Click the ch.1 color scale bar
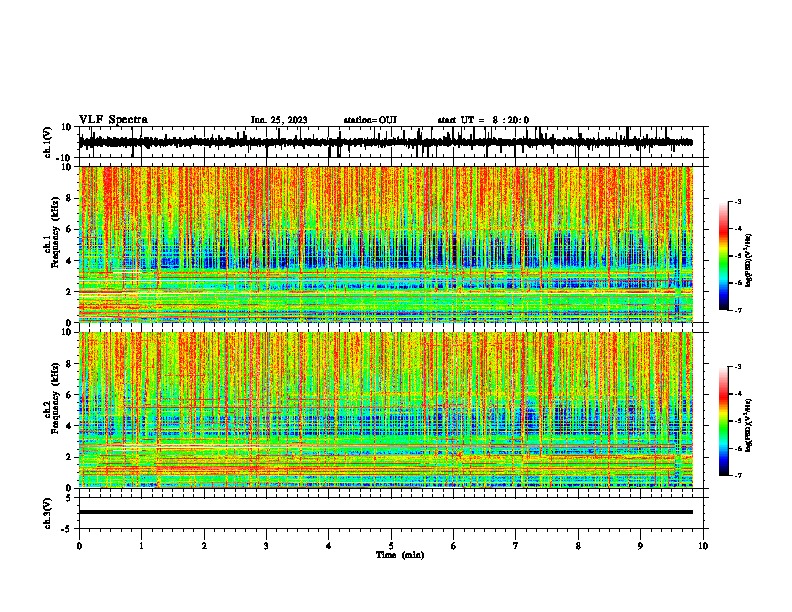This screenshot has height=612, width=792. tap(724, 256)
